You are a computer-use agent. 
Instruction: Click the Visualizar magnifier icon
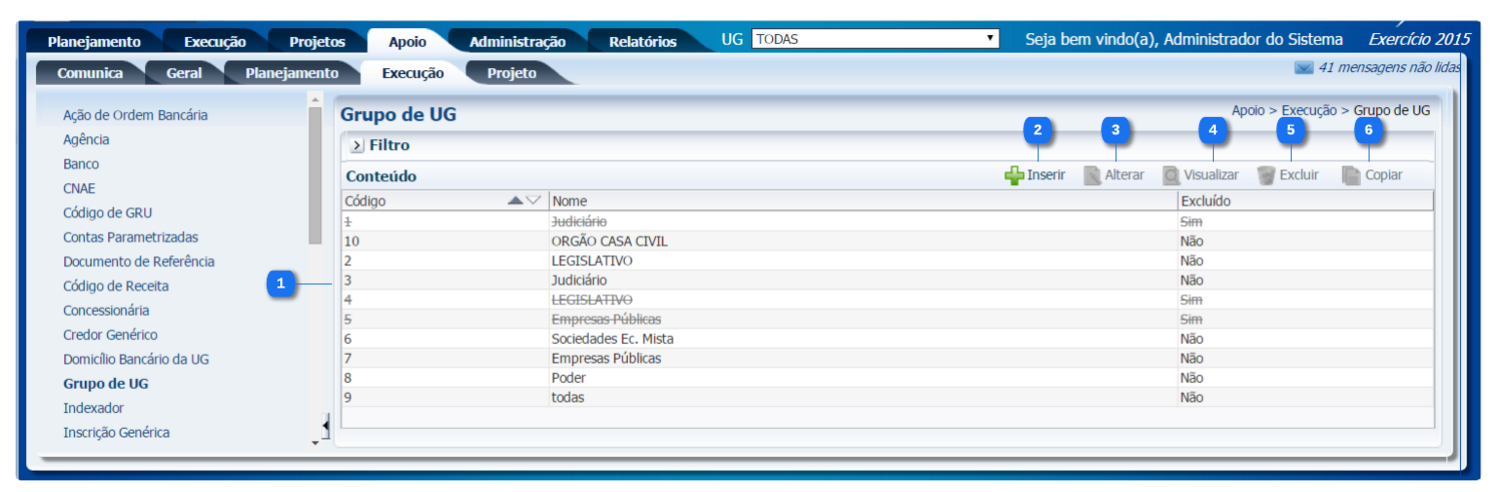point(1171,176)
